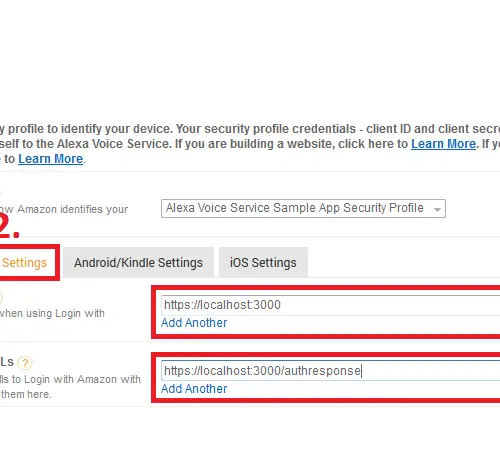The height and width of the screenshot is (472, 500).
Task: Click the 'Amazon identifies your' label text
Action: click(72, 209)
